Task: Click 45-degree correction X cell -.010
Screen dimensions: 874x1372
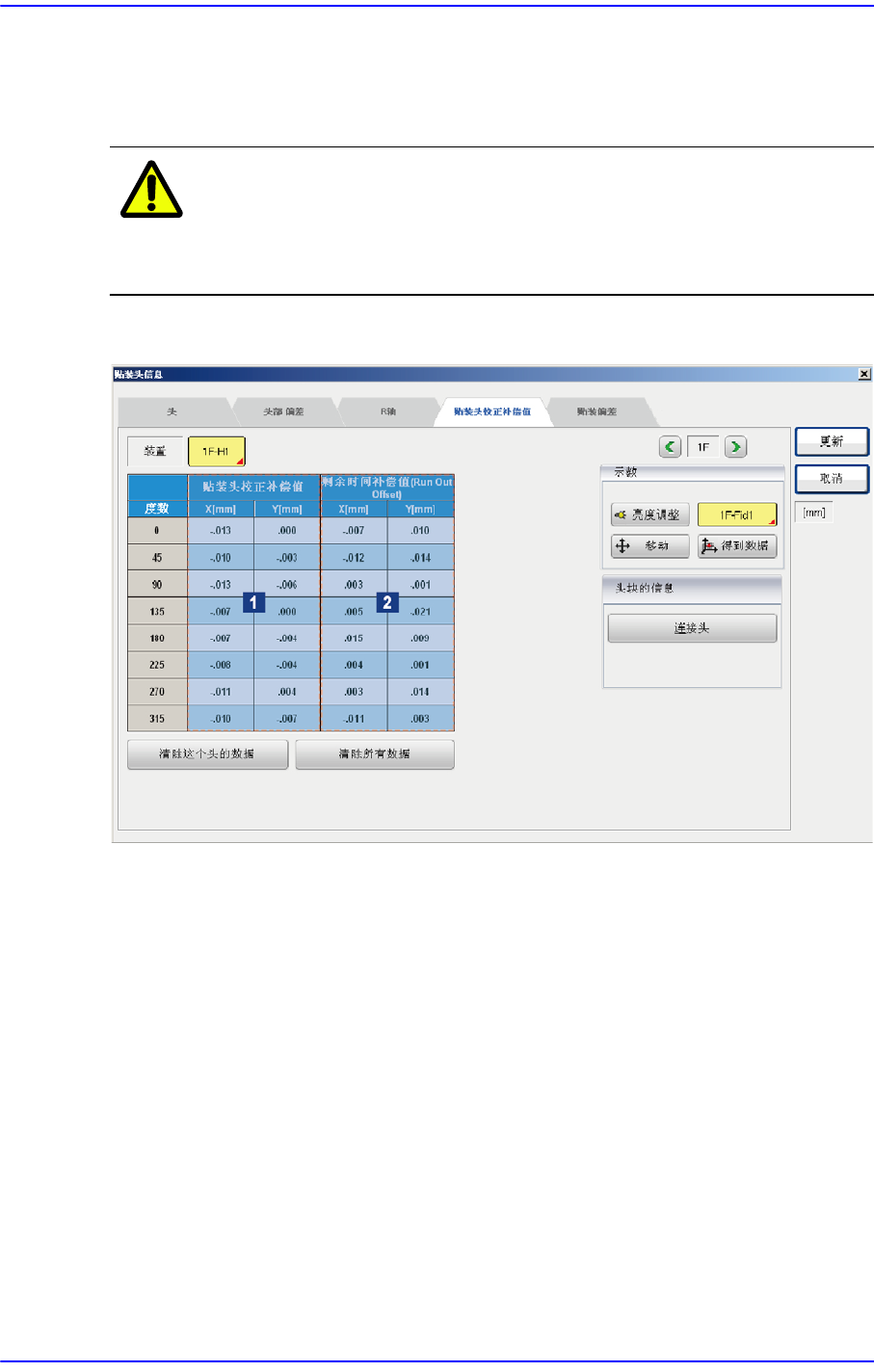Action: click(x=221, y=558)
